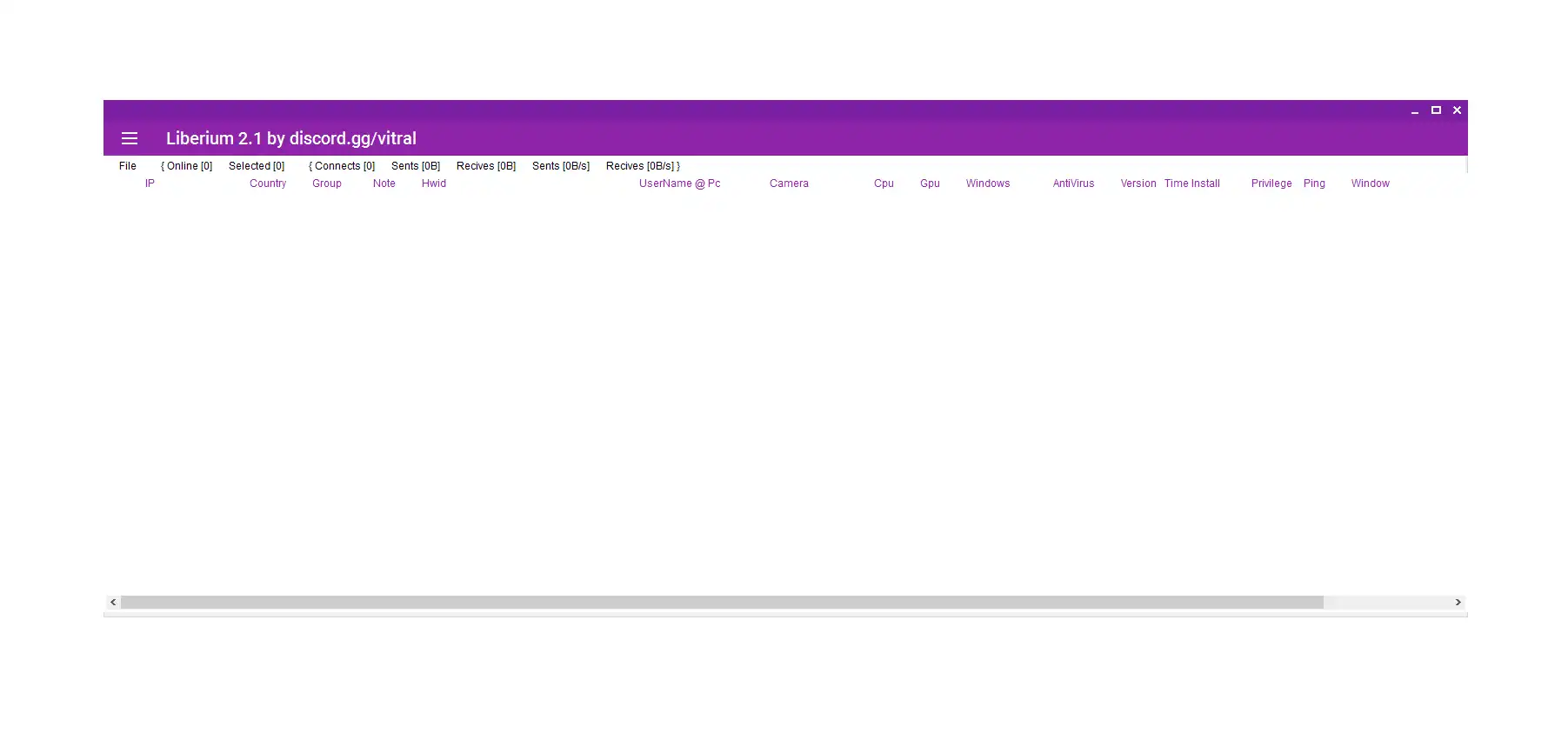This screenshot has height=740, width=1568.
Task: Sort by the Window column header
Action: [x=1371, y=183]
